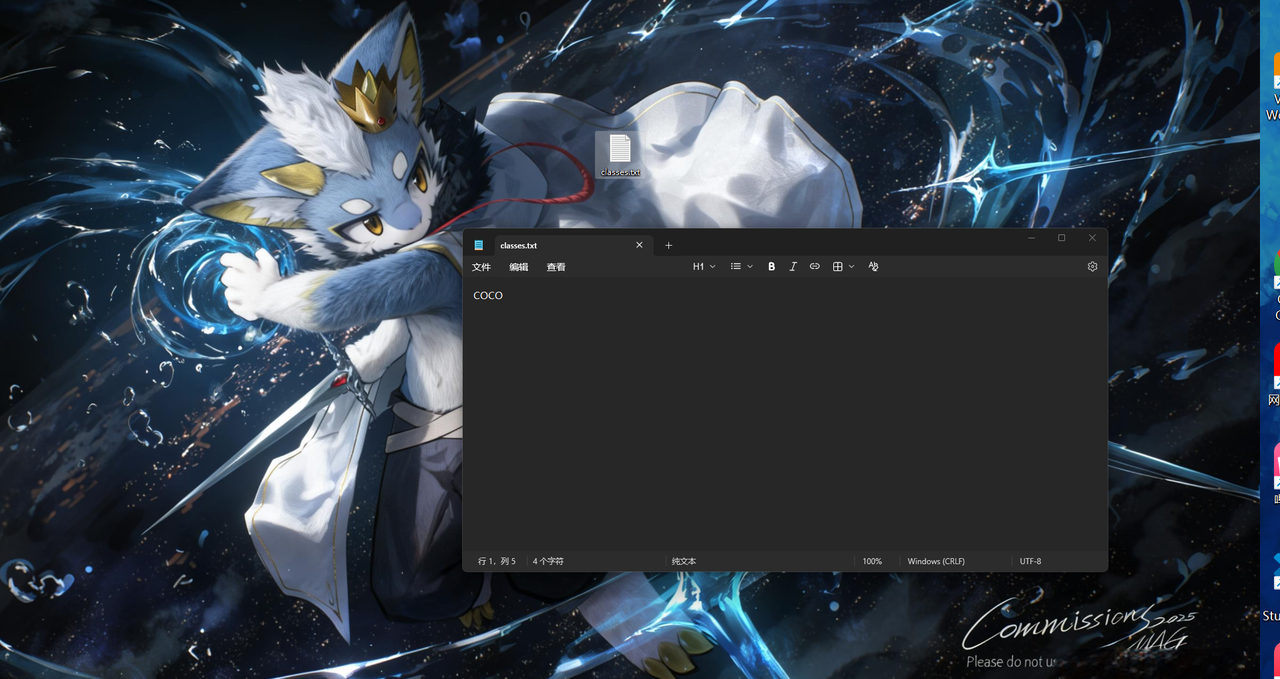The height and width of the screenshot is (679, 1280).
Task: Click 100% zoom level in status bar
Action: point(872,562)
